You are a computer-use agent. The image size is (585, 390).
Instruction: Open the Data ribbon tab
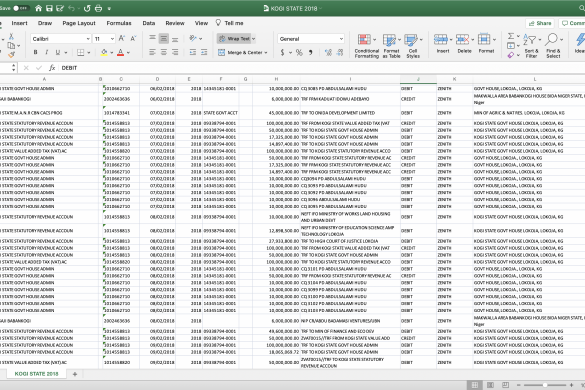148,23
